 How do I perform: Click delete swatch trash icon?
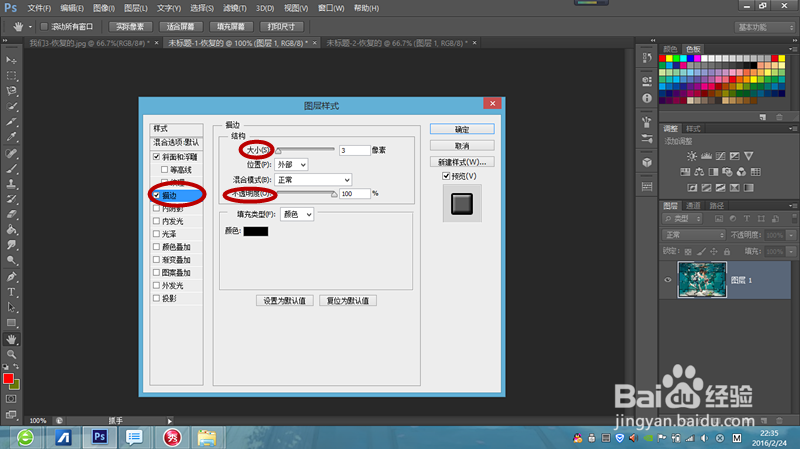(x=779, y=117)
